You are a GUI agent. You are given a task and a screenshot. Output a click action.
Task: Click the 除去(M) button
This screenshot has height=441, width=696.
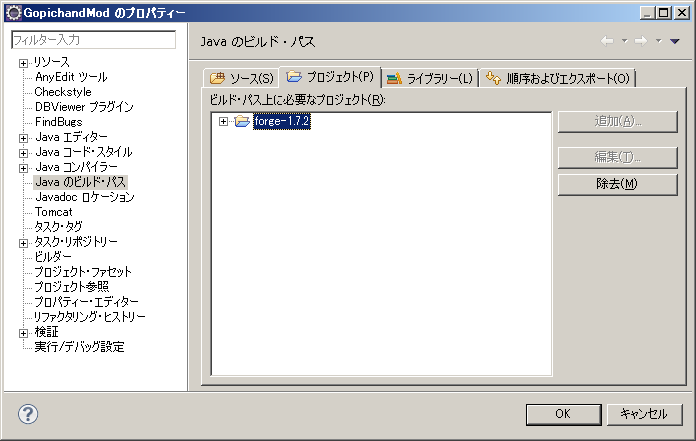click(617, 184)
